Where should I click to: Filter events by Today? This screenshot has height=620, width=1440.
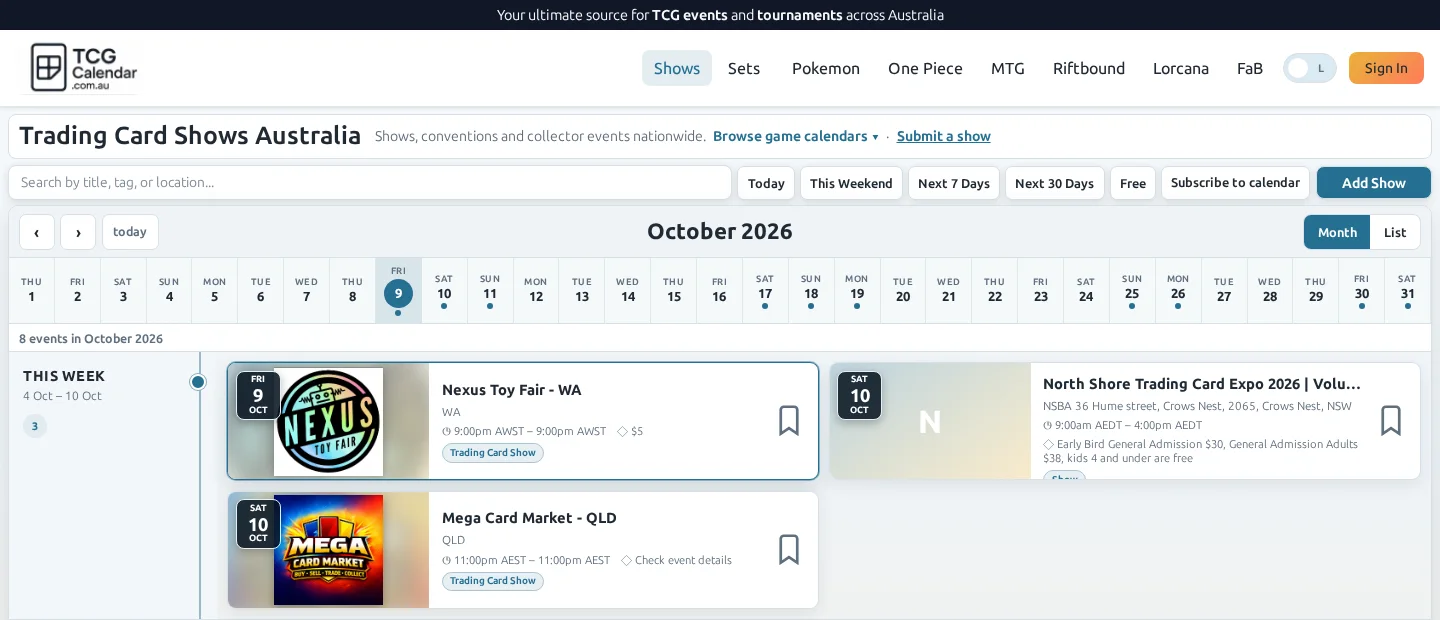[x=766, y=183]
